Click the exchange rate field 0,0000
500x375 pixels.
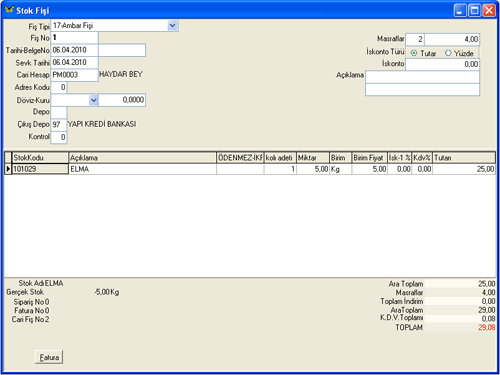click(x=122, y=100)
